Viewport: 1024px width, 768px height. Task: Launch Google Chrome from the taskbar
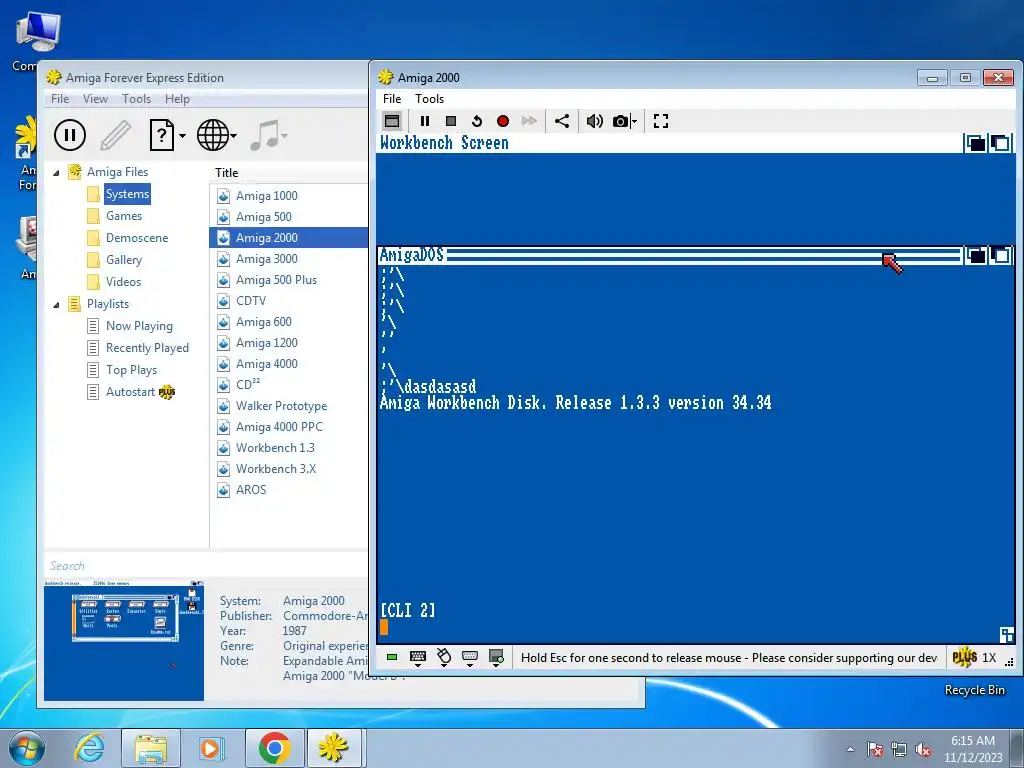[x=274, y=748]
